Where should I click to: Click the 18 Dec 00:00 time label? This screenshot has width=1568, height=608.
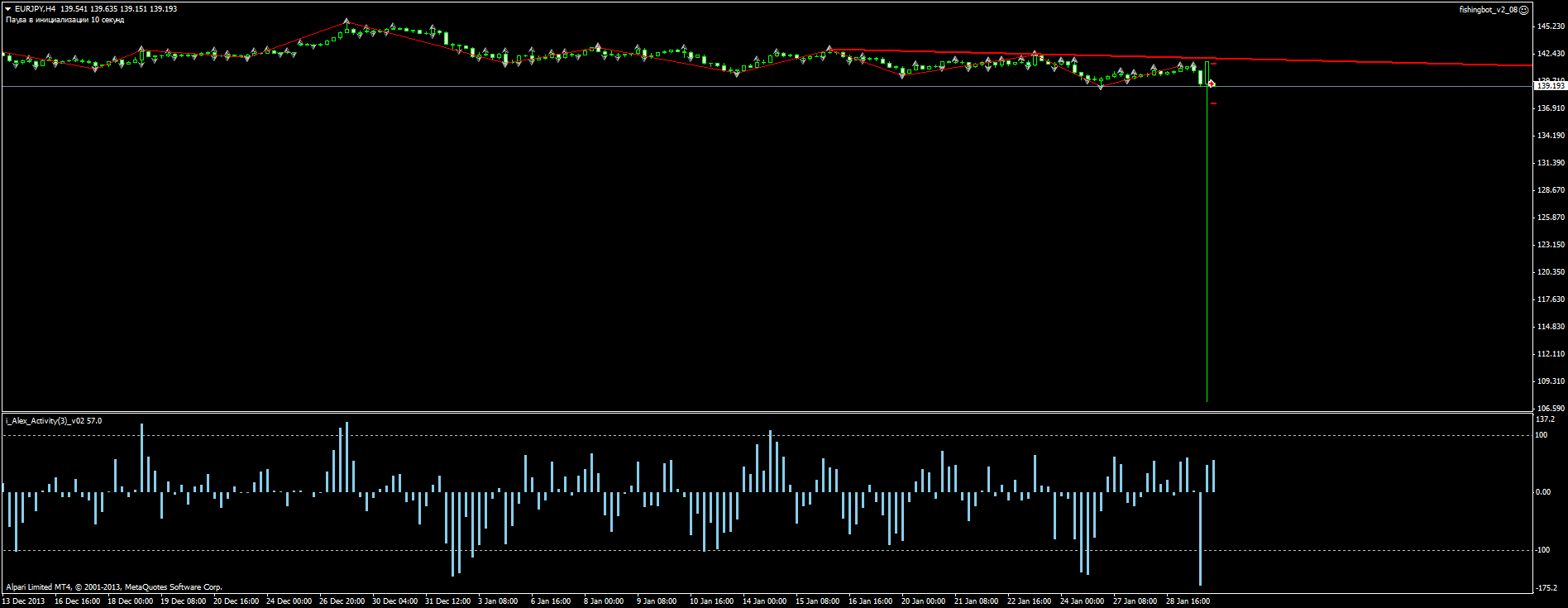[130, 601]
